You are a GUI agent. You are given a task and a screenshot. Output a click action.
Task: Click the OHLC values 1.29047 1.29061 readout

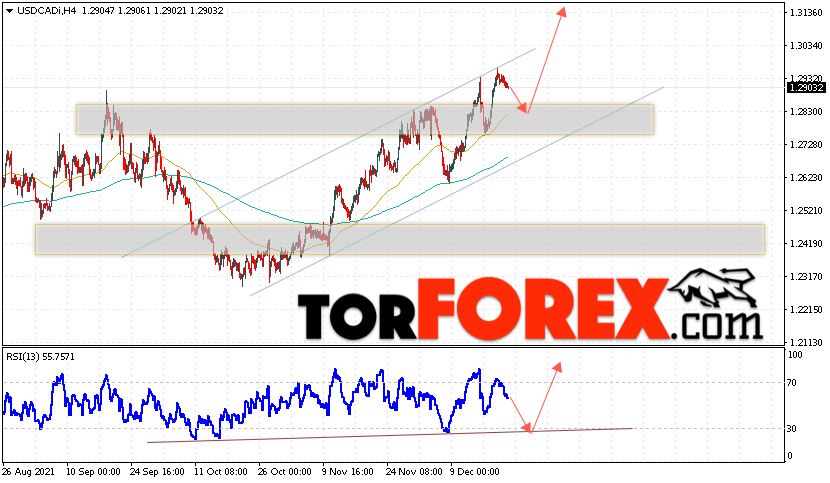coord(116,11)
